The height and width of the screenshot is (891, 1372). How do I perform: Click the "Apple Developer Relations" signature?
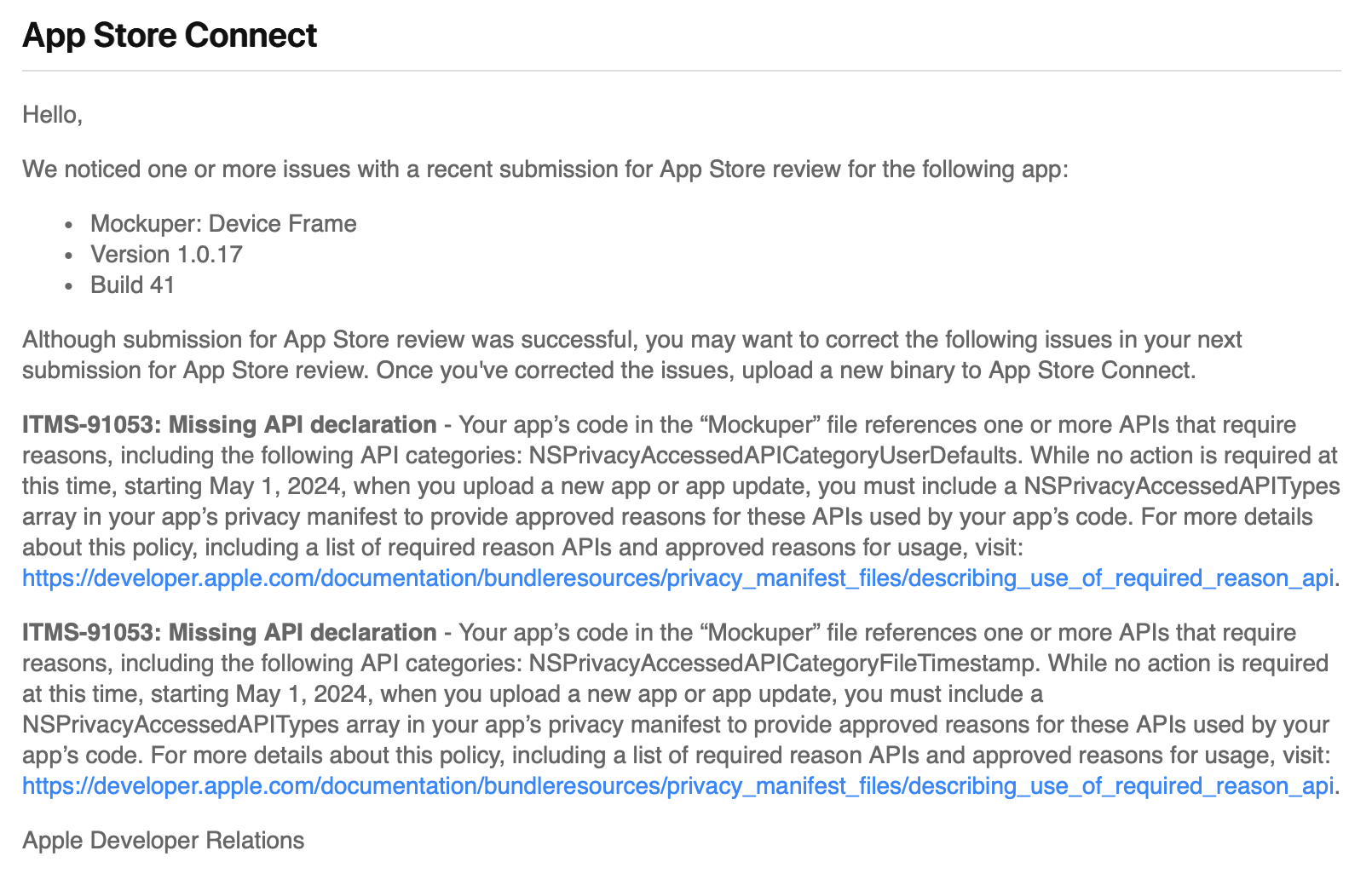(x=163, y=841)
